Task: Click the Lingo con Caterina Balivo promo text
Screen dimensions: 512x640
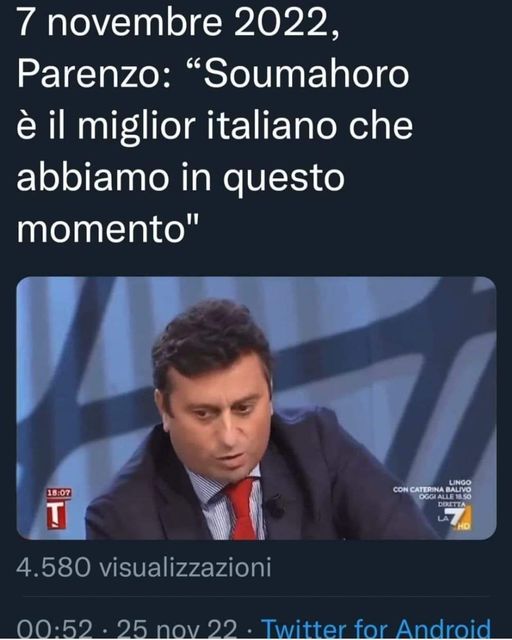Action: [432, 489]
